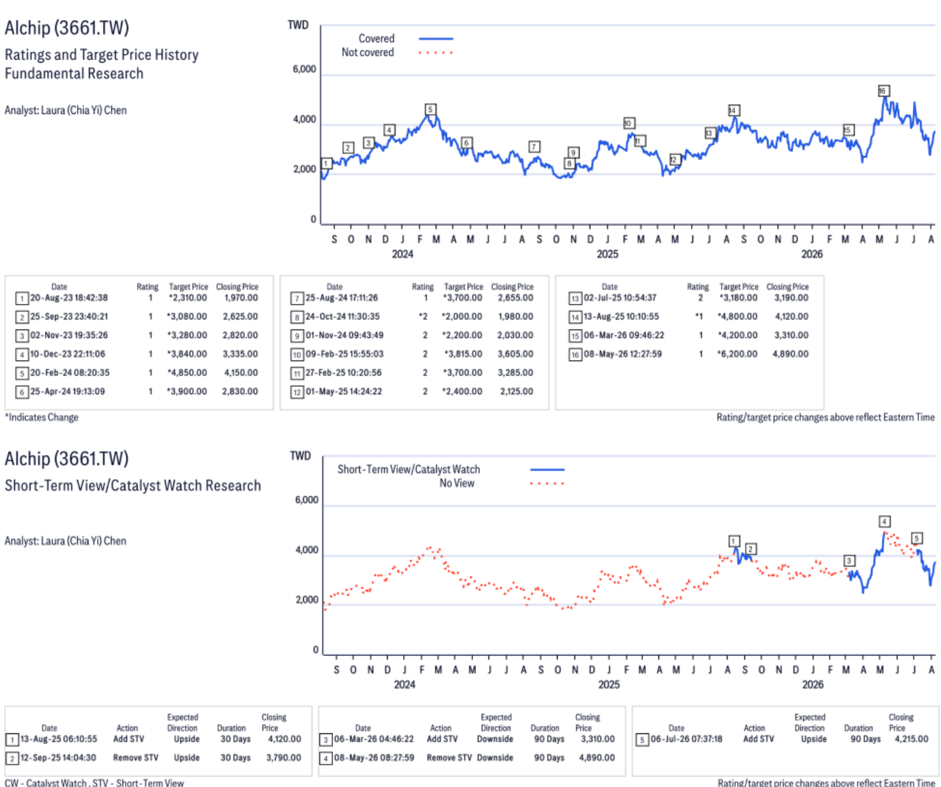This screenshot has width=941, height=787.
Task: Click 'Remove STV' in the 12-Sep-25 row
Action: point(136,758)
